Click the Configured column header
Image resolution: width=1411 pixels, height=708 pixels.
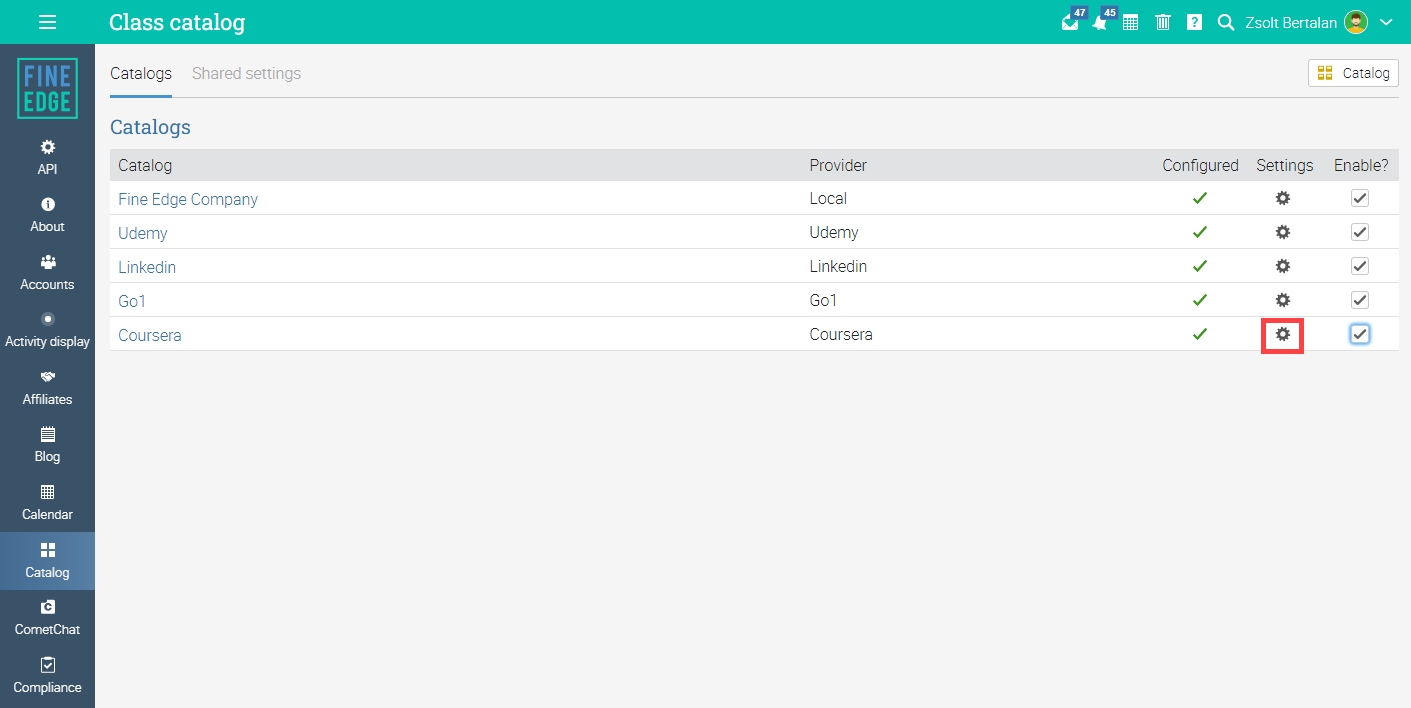1200,165
